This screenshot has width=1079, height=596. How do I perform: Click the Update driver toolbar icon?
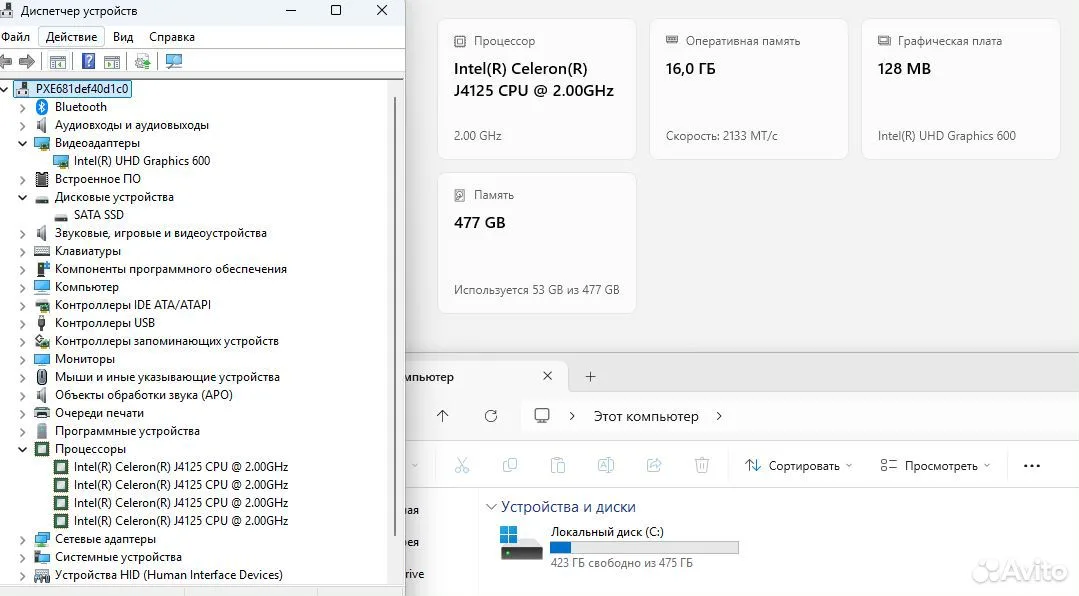(x=142, y=62)
